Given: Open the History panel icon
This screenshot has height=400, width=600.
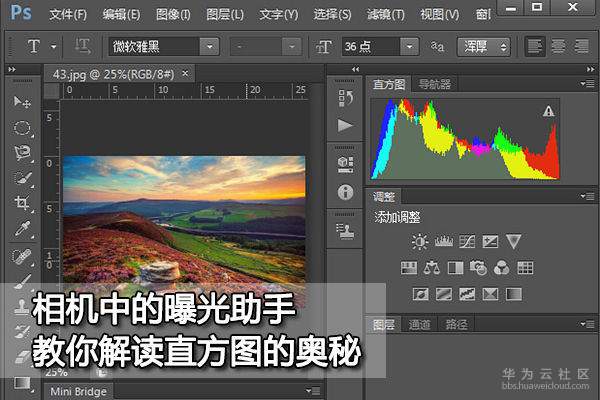Looking at the screenshot, I should pos(345,98).
